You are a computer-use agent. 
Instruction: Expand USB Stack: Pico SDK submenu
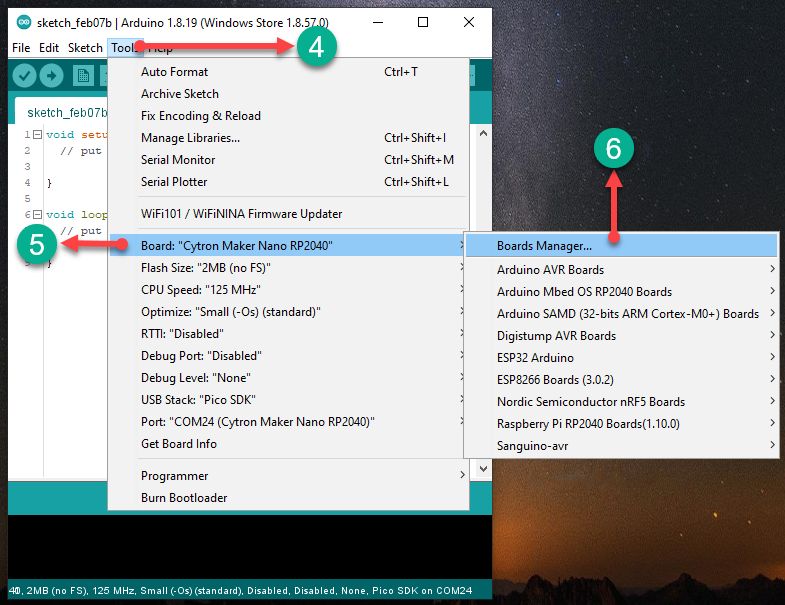[x=288, y=400]
